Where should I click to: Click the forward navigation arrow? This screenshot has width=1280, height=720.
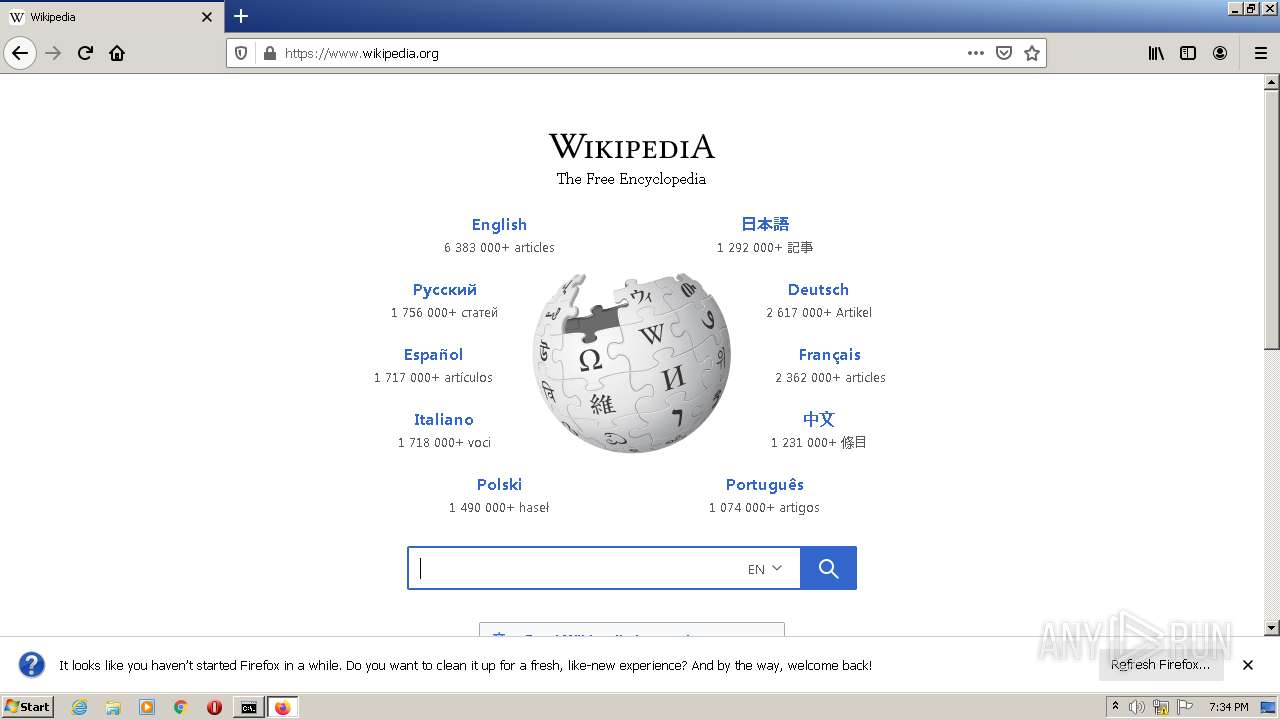point(53,53)
